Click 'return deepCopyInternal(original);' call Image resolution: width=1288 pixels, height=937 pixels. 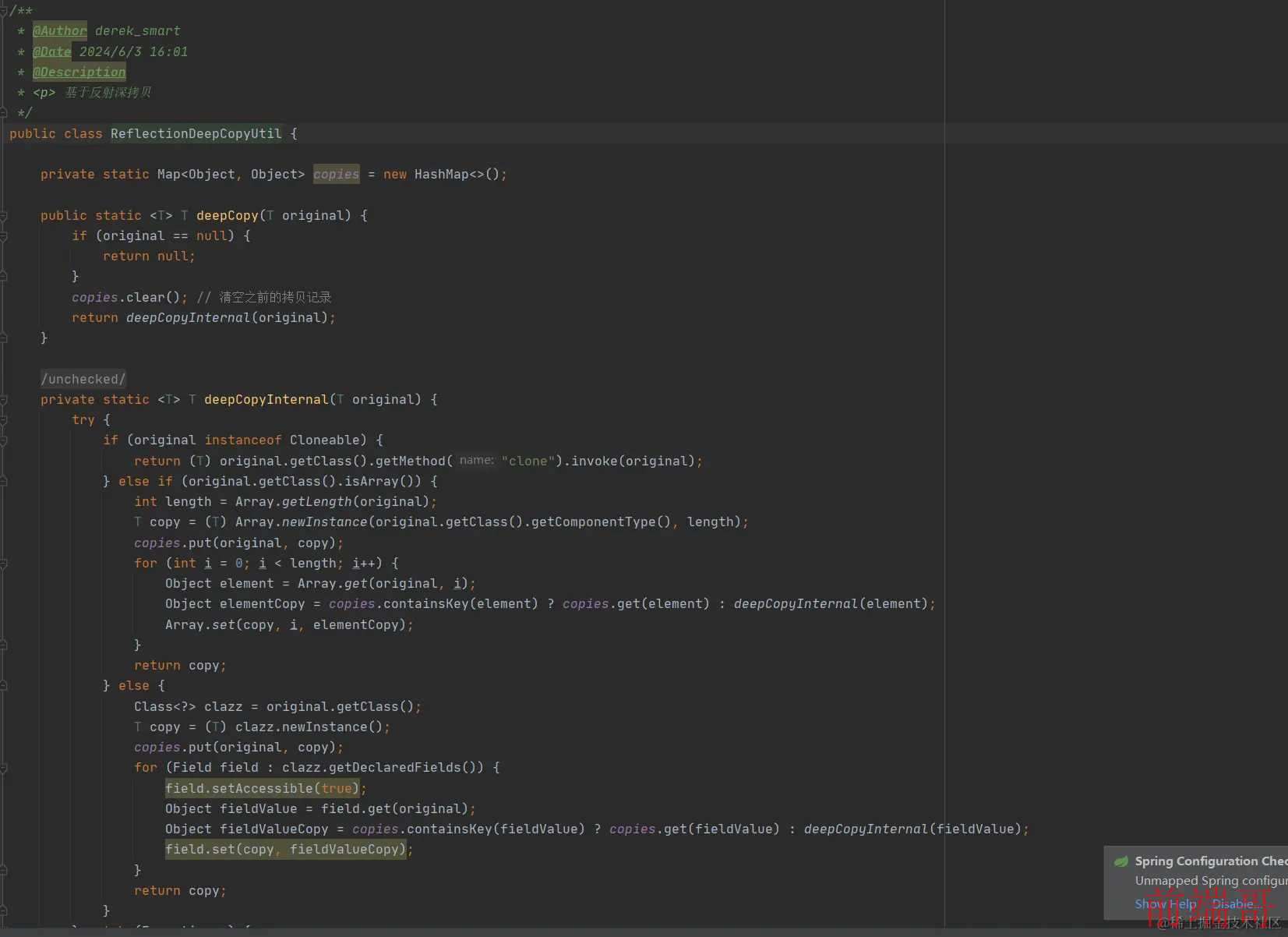[x=204, y=317]
